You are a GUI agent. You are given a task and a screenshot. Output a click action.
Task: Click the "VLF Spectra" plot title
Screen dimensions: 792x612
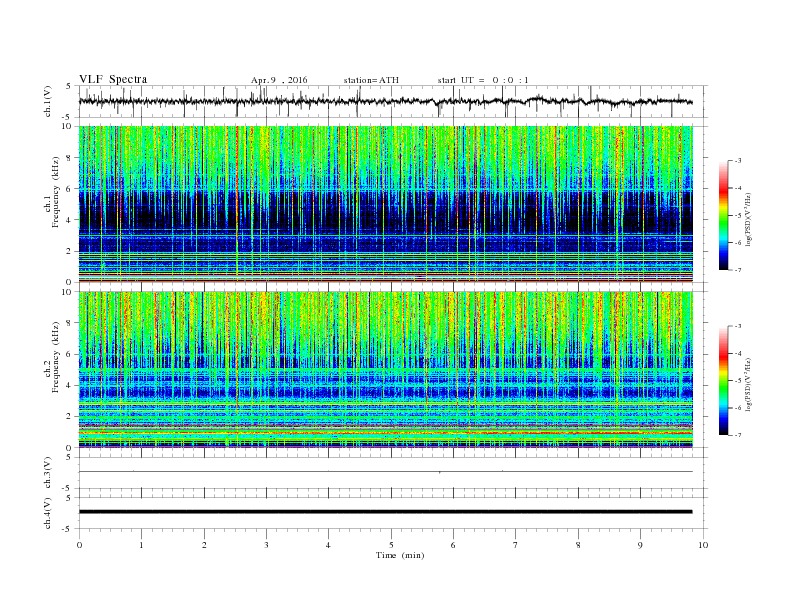pyautogui.click(x=113, y=79)
